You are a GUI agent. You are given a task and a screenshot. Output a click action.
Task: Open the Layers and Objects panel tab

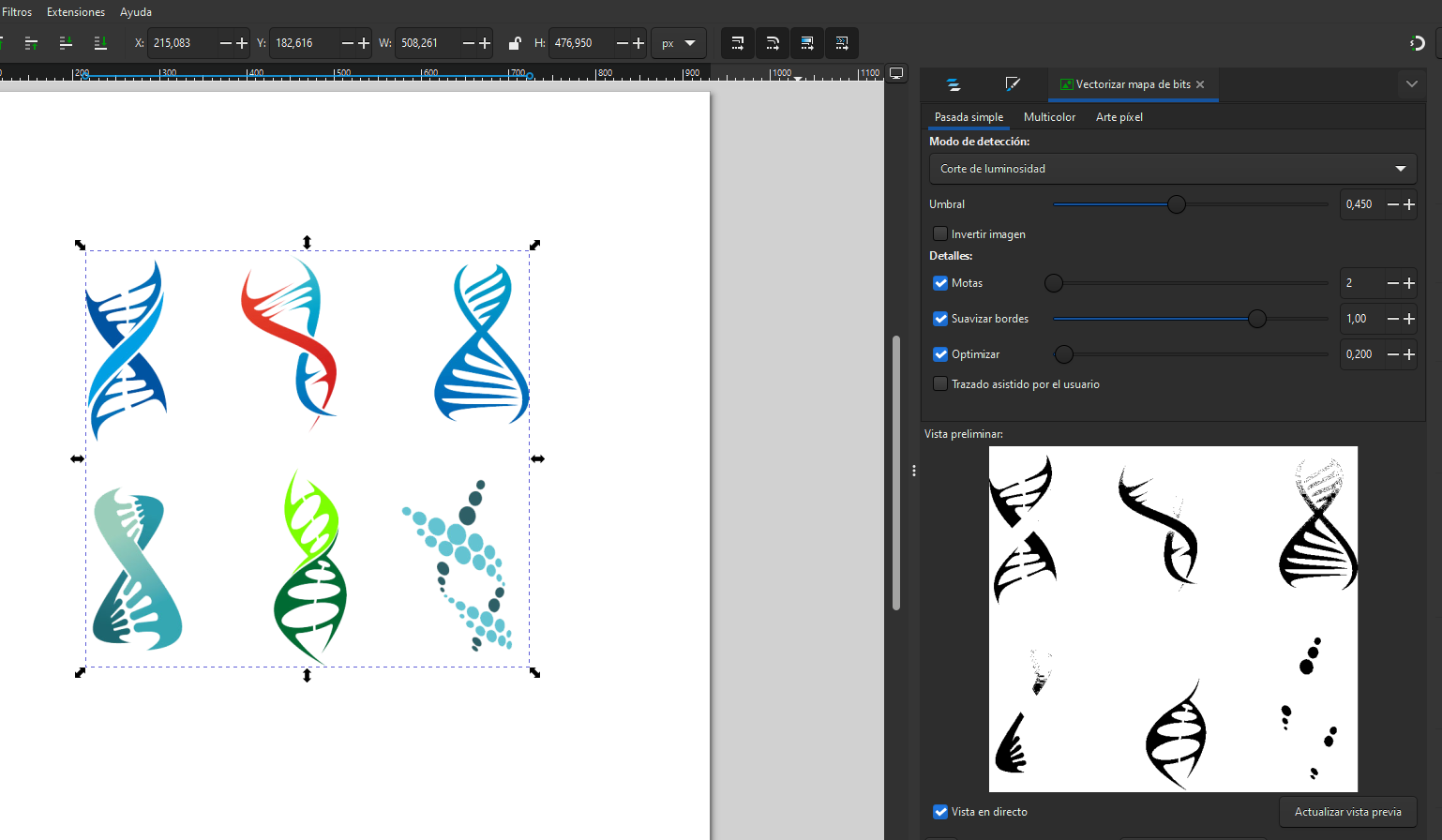tap(954, 84)
